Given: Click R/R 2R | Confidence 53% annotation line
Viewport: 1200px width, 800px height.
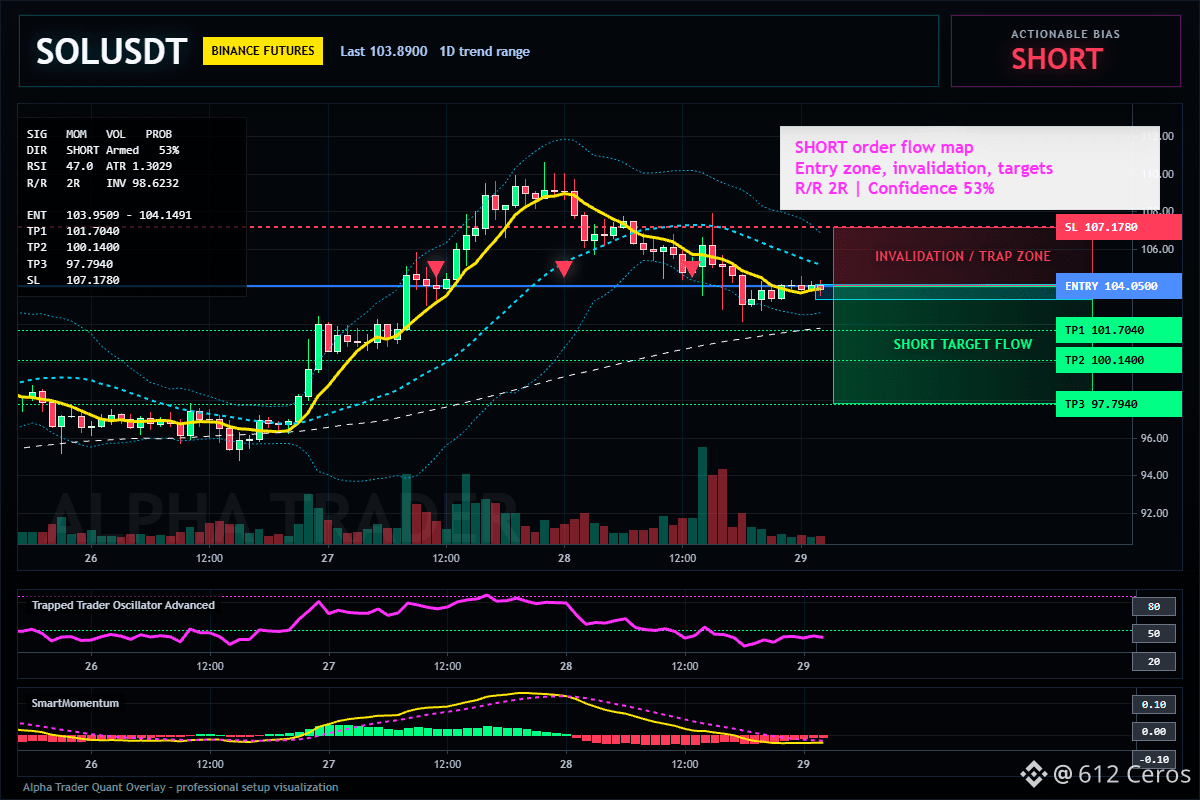Looking at the screenshot, I should tap(894, 188).
